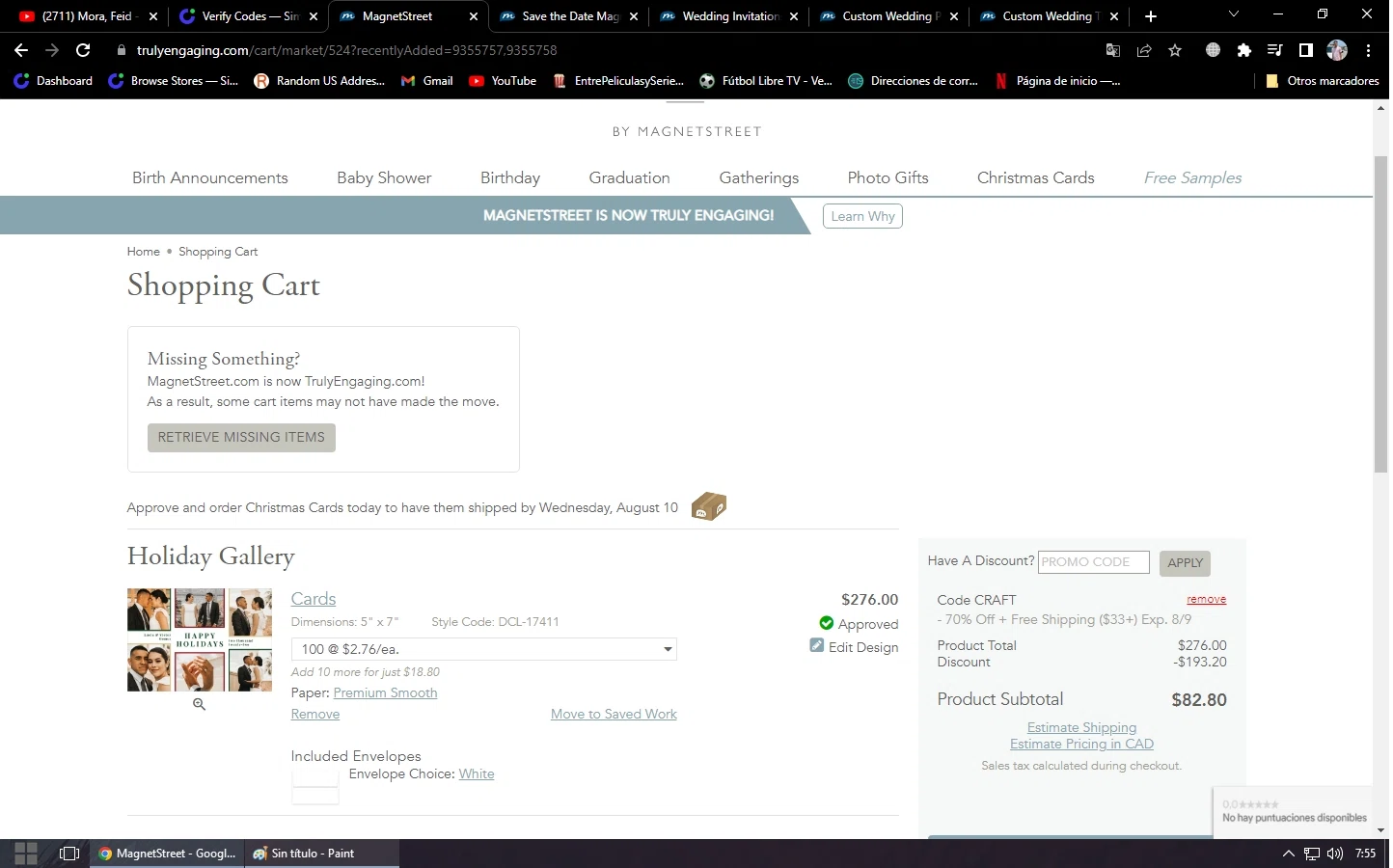Viewport: 1393px width, 868px height.
Task: Click the globe extension icon
Action: pyautogui.click(x=1214, y=50)
